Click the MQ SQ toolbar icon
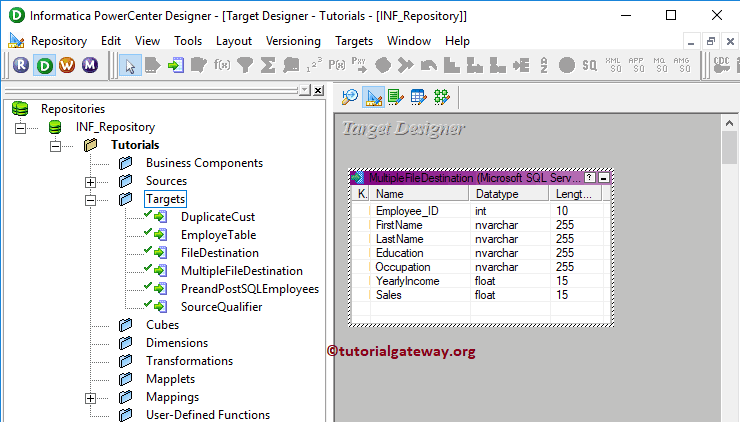Screen dimensions: 740x422 [x=659, y=65]
